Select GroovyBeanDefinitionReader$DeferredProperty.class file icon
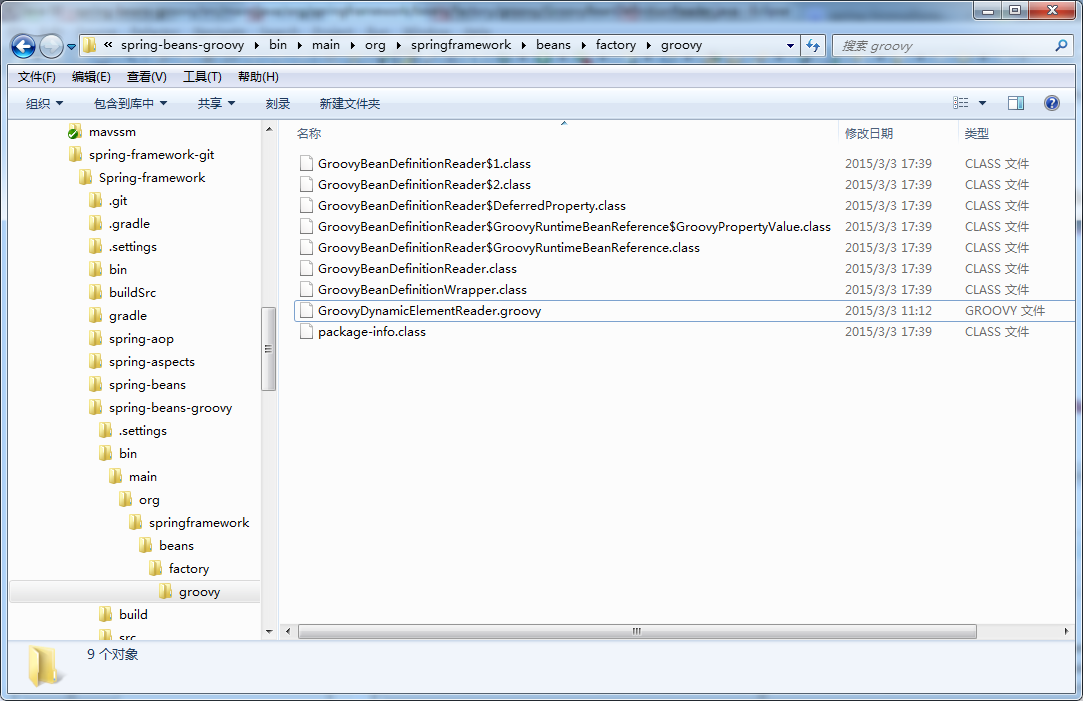Image resolution: width=1083 pixels, height=701 pixels. pyautogui.click(x=306, y=206)
